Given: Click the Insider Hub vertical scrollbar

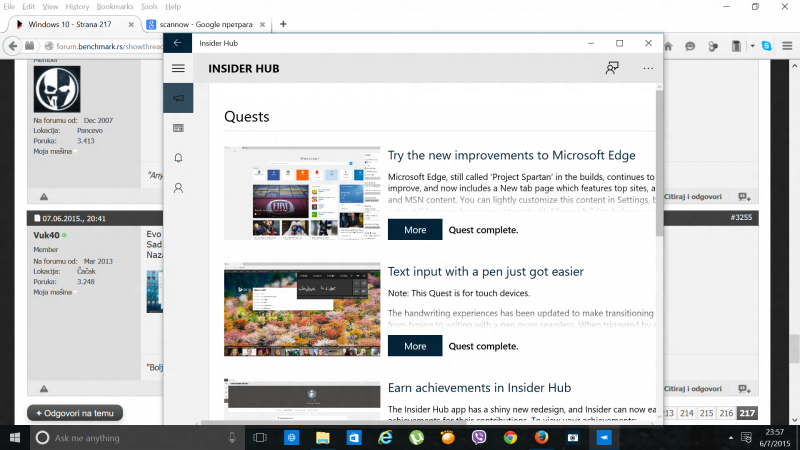Looking at the screenshot, I should click(659, 163).
